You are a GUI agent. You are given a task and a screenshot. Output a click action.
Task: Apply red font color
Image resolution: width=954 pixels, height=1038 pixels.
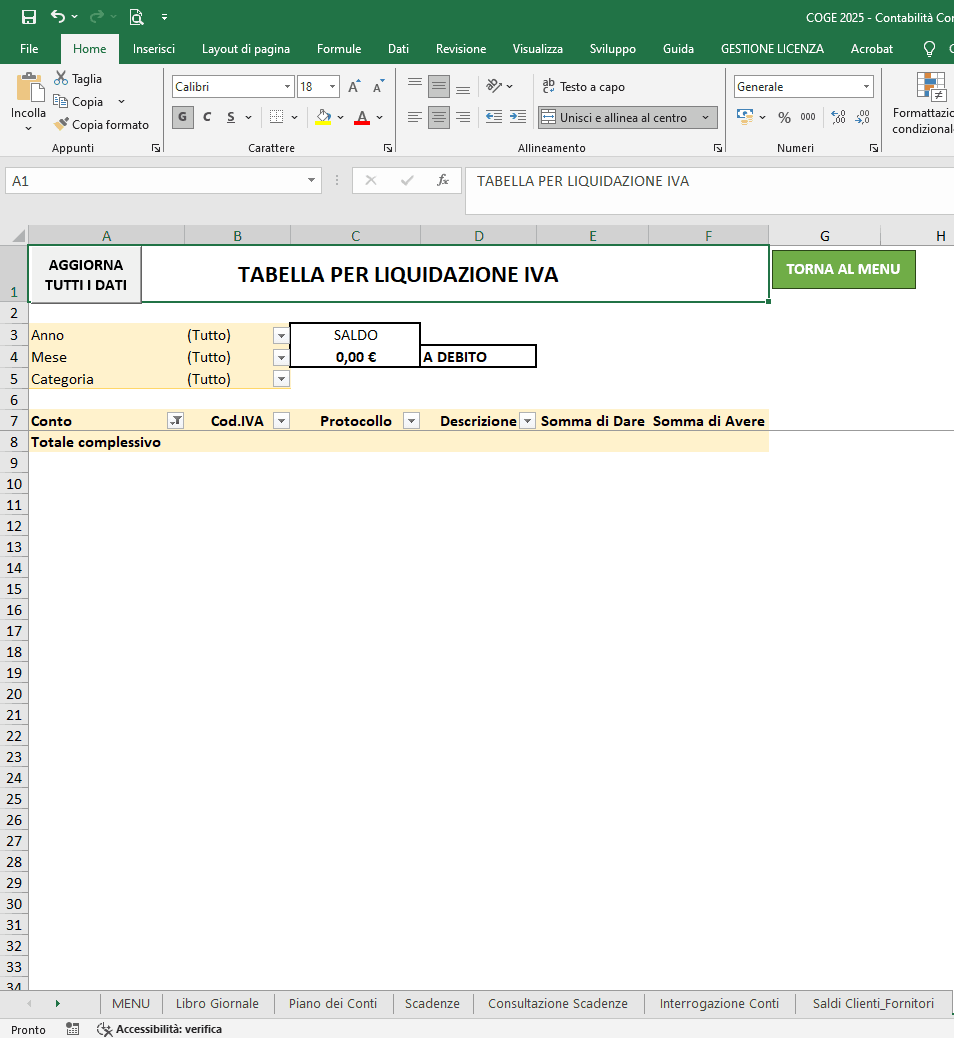362,117
